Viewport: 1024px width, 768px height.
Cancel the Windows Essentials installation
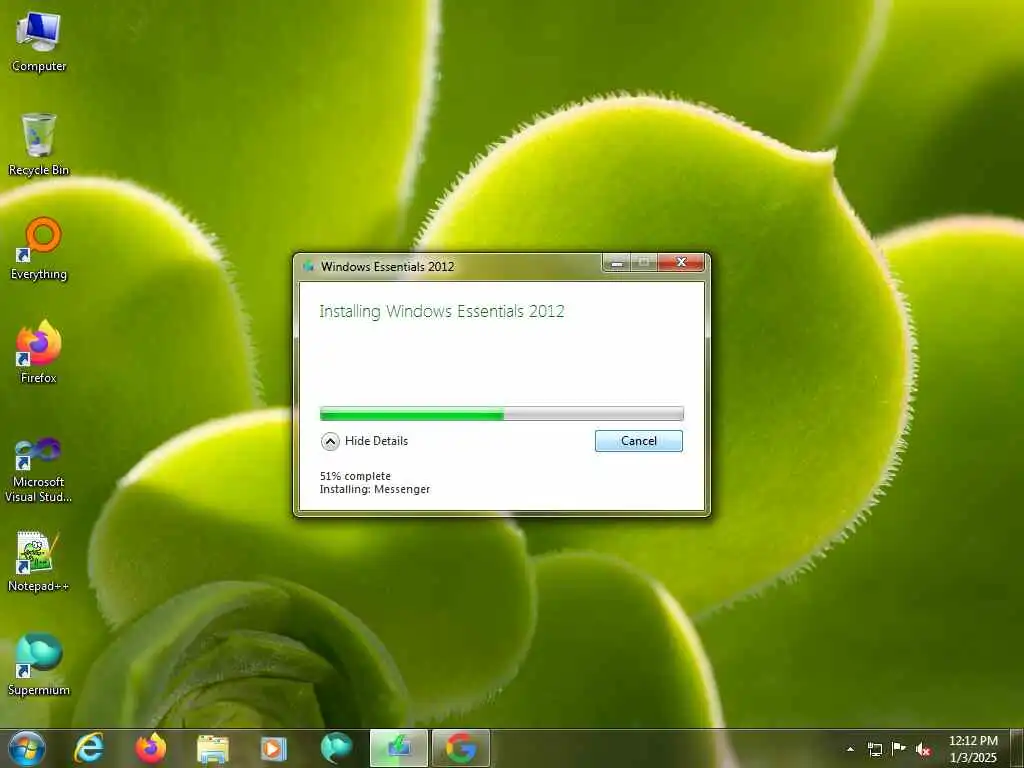click(x=639, y=441)
